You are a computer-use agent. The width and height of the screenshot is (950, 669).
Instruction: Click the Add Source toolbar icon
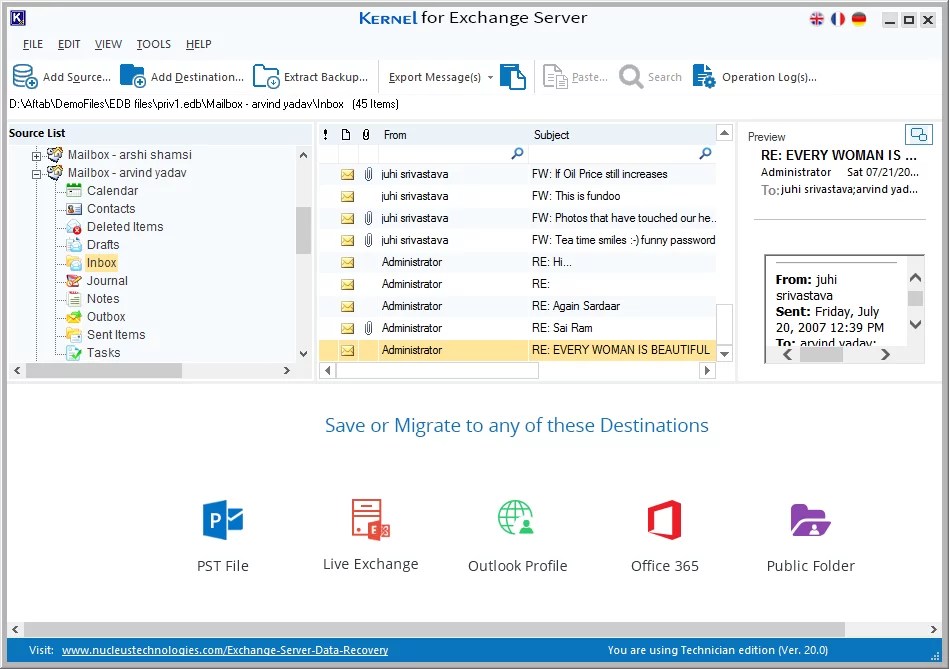point(24,75)
